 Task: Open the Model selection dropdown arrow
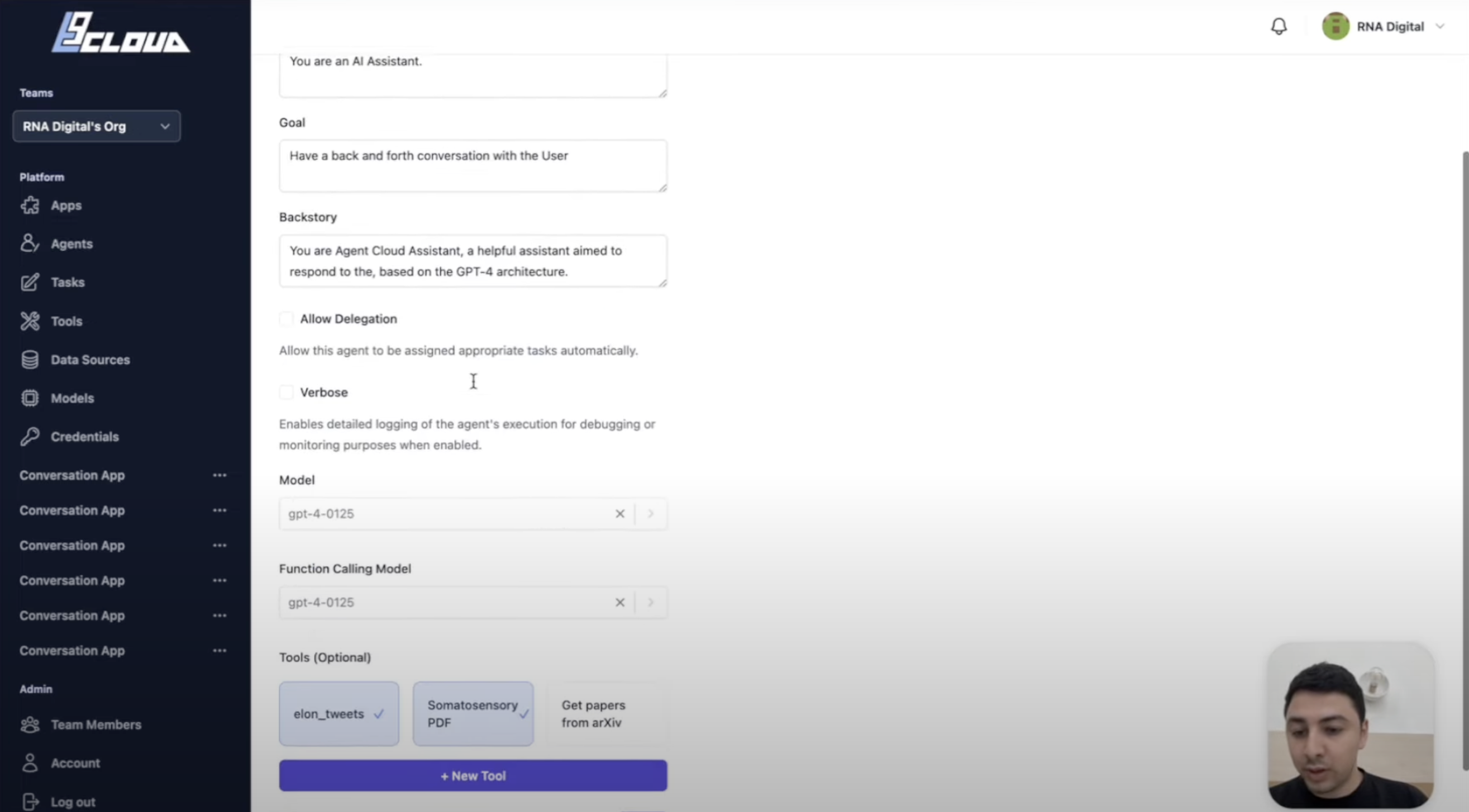point(650,513)
